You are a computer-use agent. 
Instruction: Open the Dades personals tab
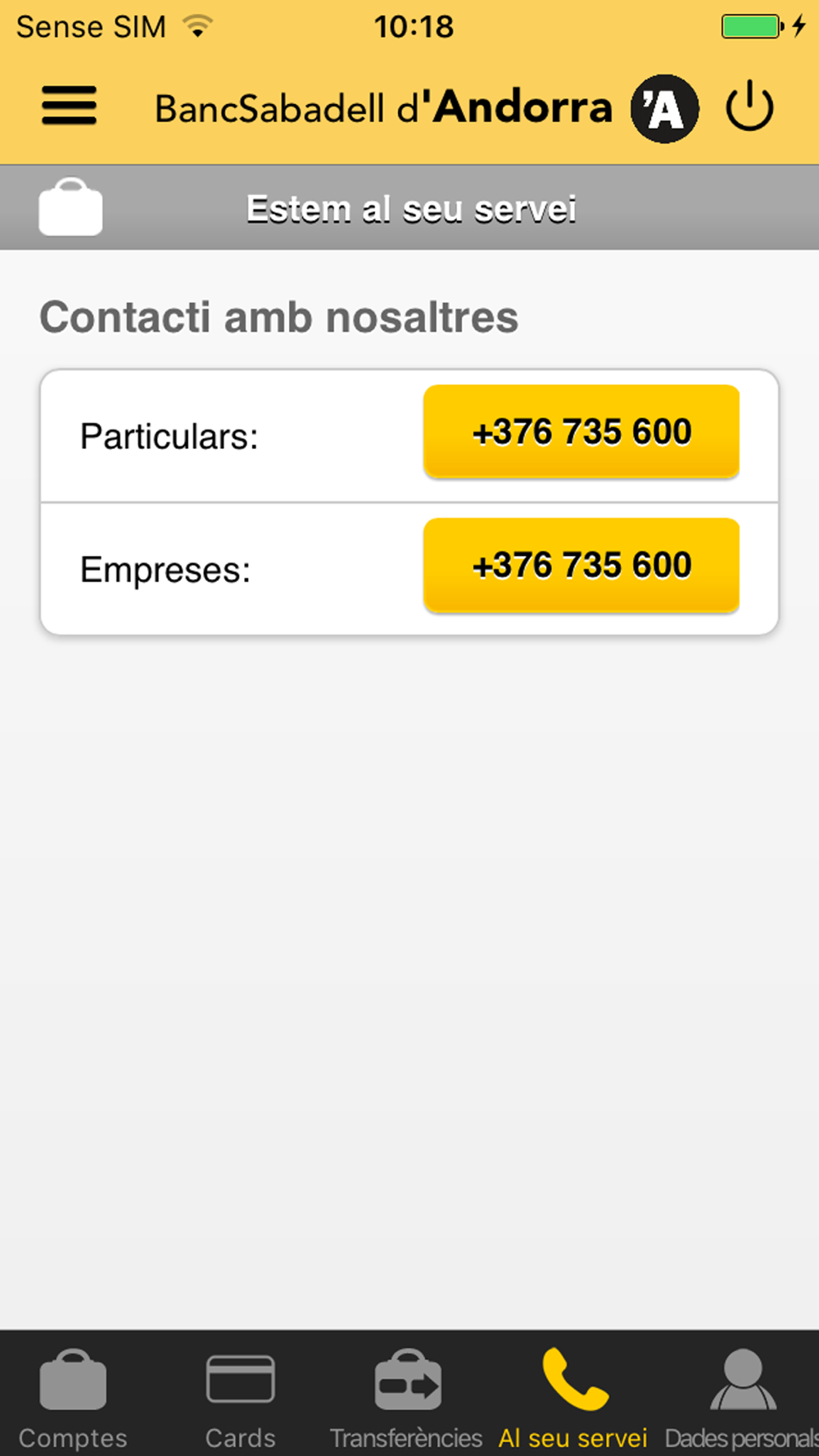click(742, 1397)
